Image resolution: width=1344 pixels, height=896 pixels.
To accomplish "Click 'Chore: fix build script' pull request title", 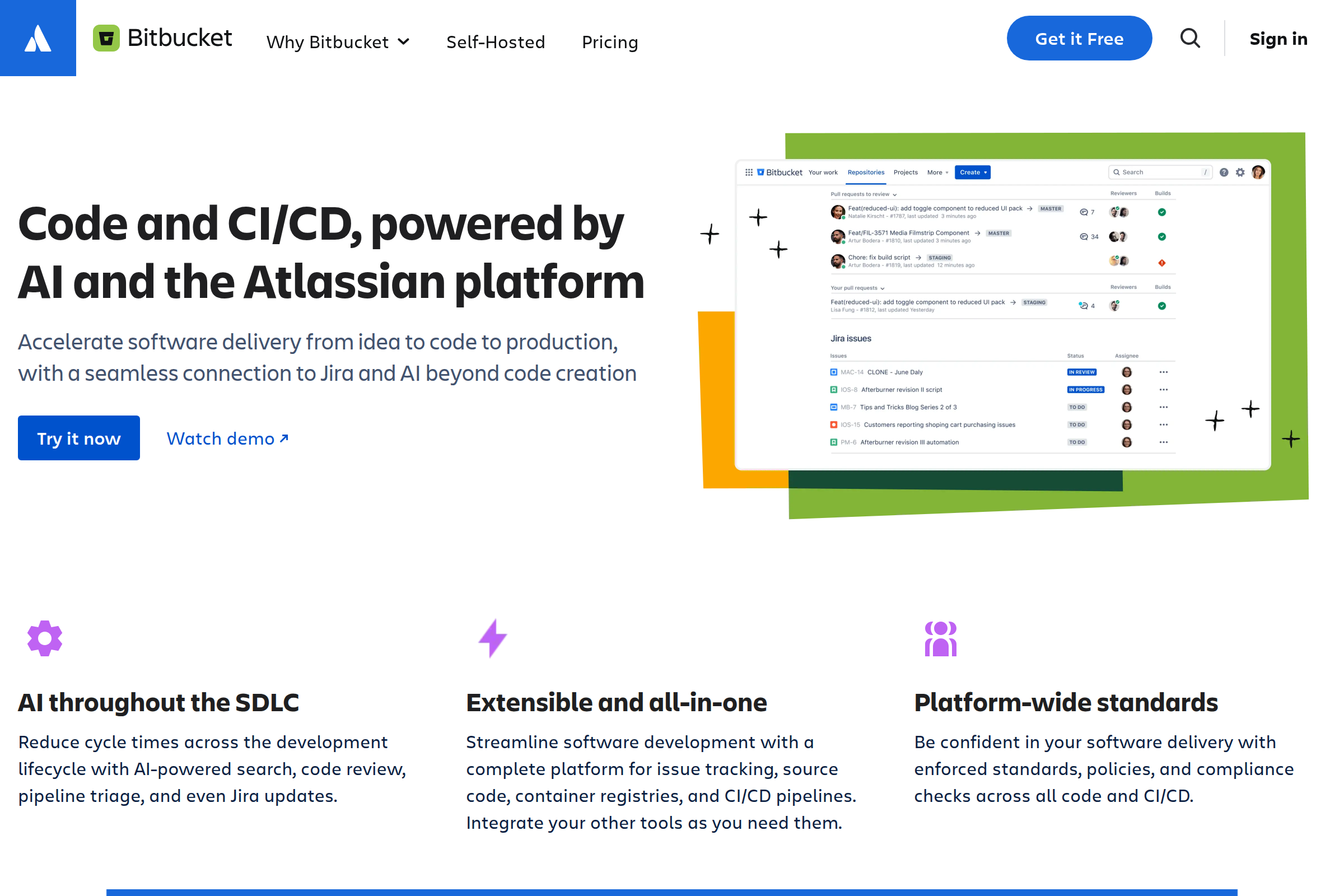I will coord(879,257).
